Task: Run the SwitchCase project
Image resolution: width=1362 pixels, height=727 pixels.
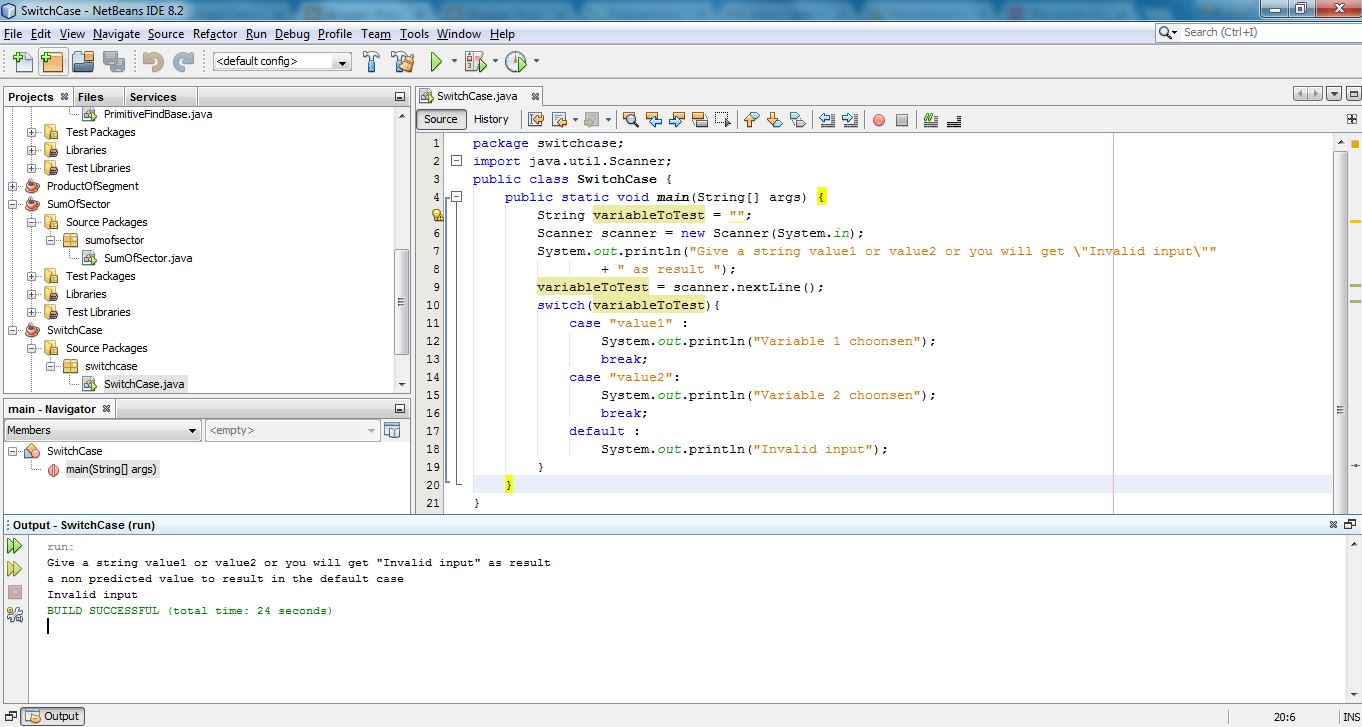Action: [x=437, y=61]
